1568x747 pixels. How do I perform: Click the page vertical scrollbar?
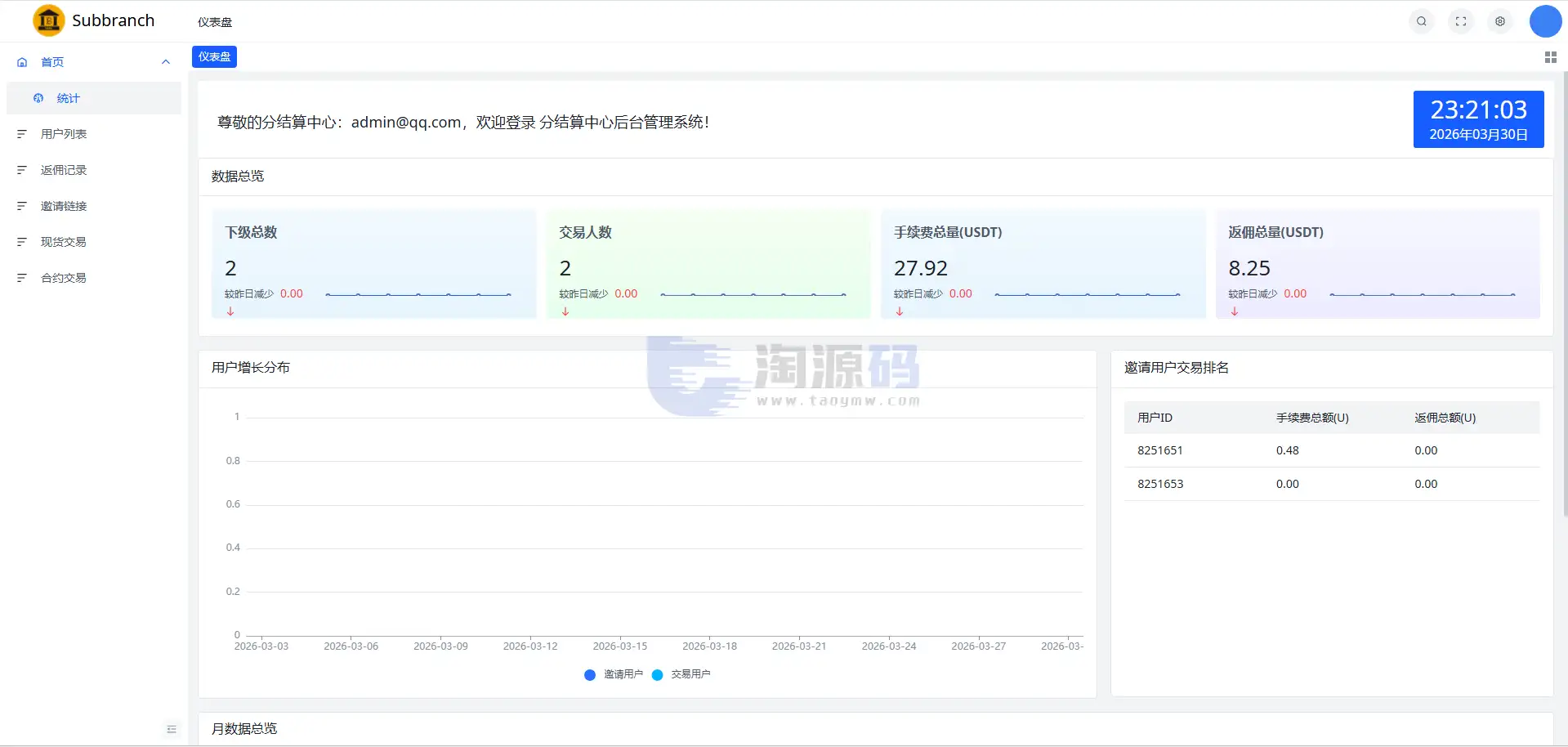1564,294
